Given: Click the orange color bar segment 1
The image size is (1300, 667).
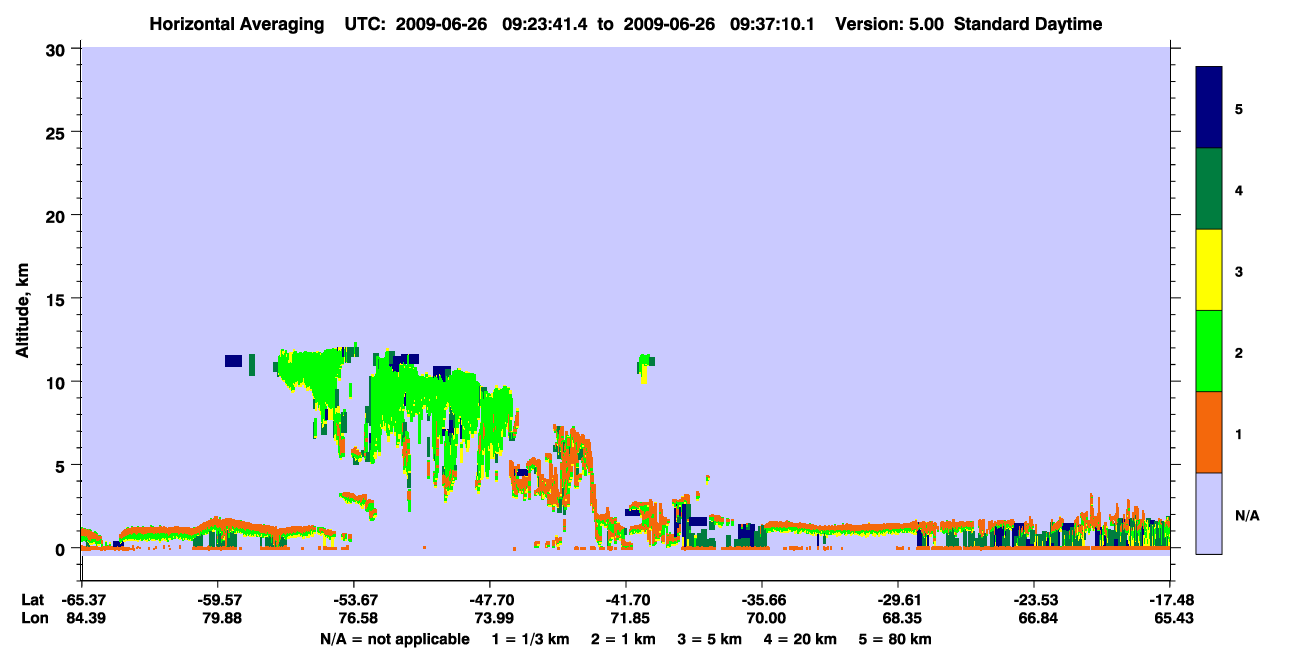Looking at the screenshot, I should 1209,432.
